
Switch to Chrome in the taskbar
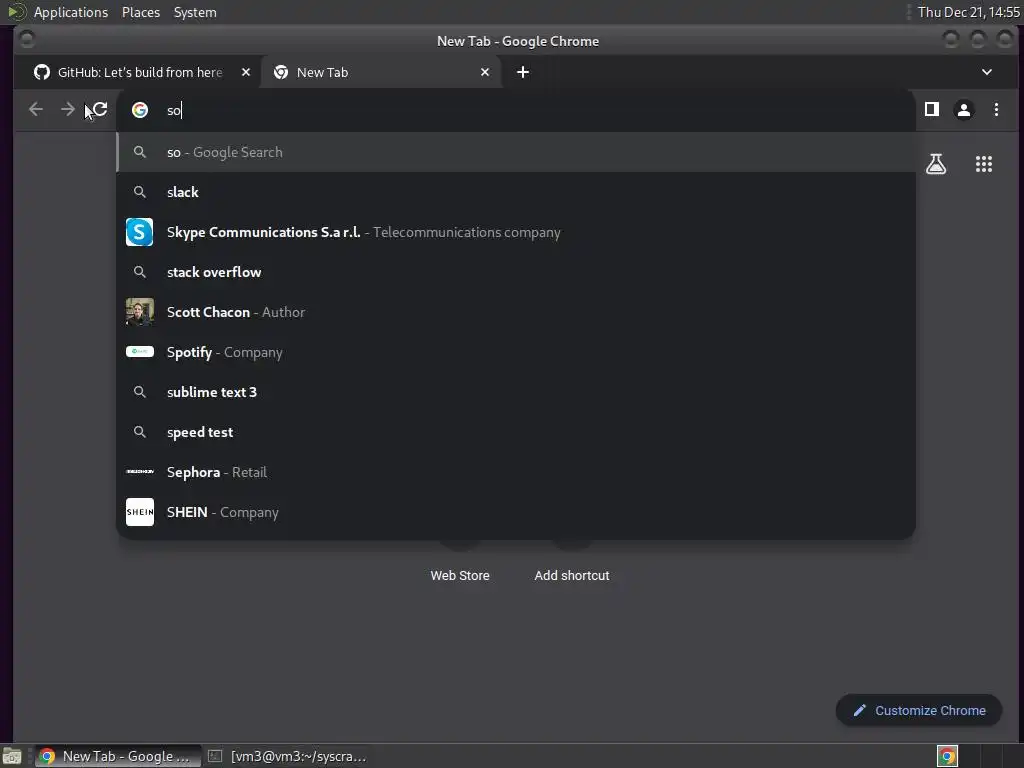118,756
